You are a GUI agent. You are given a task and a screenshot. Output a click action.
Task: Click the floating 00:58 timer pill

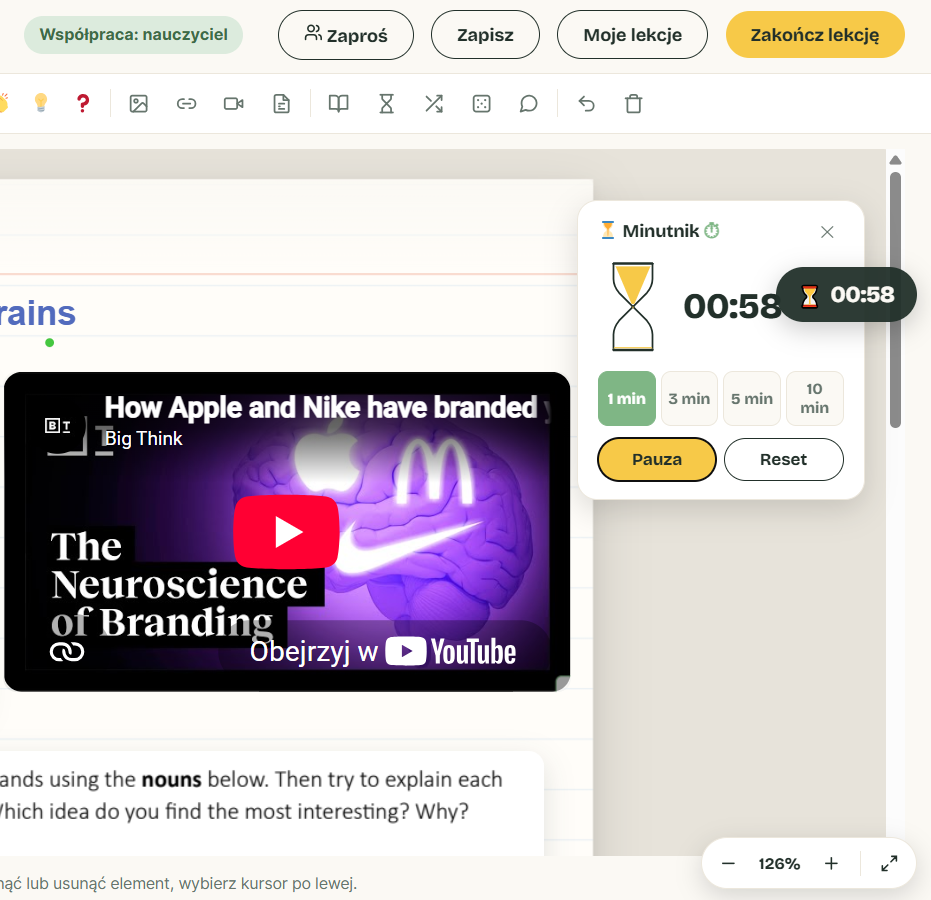(x=846, y=294)
